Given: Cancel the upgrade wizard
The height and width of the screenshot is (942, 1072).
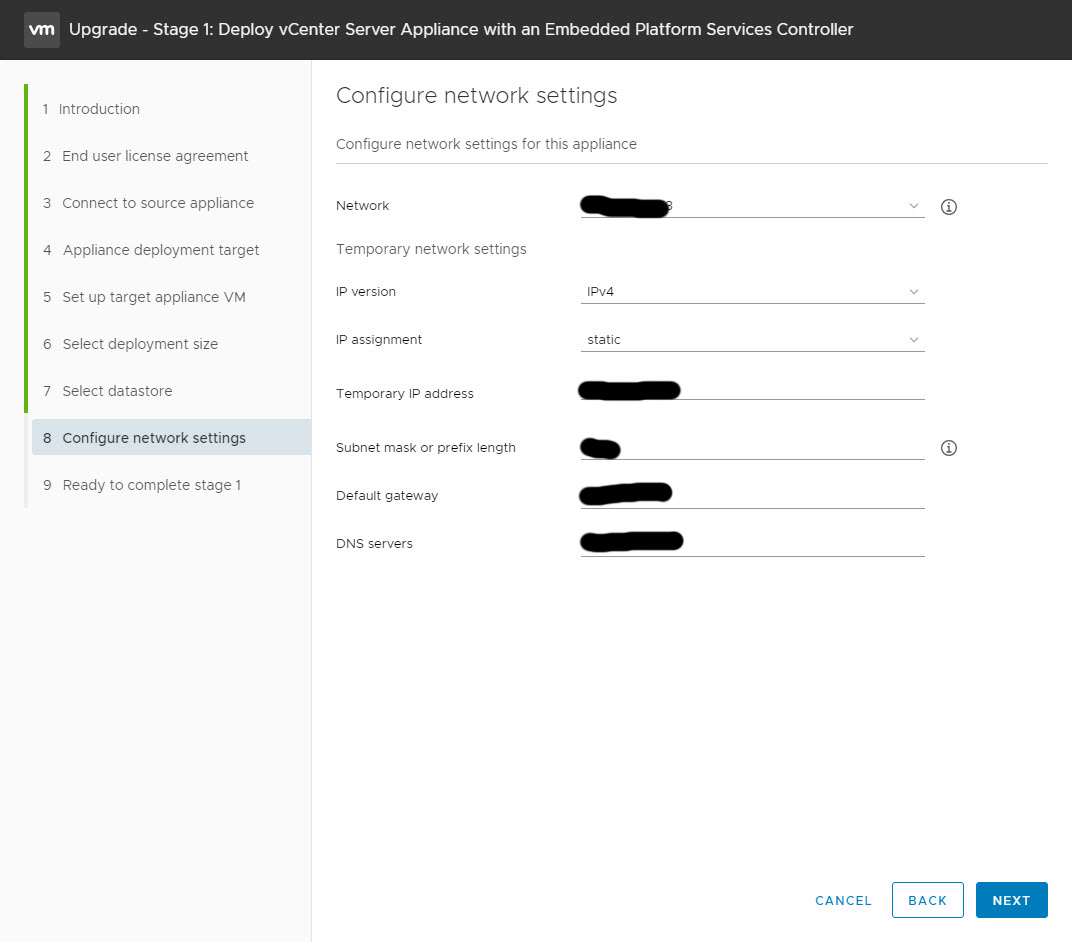Looking at the screenshot, I should click(x=843, y=900).
